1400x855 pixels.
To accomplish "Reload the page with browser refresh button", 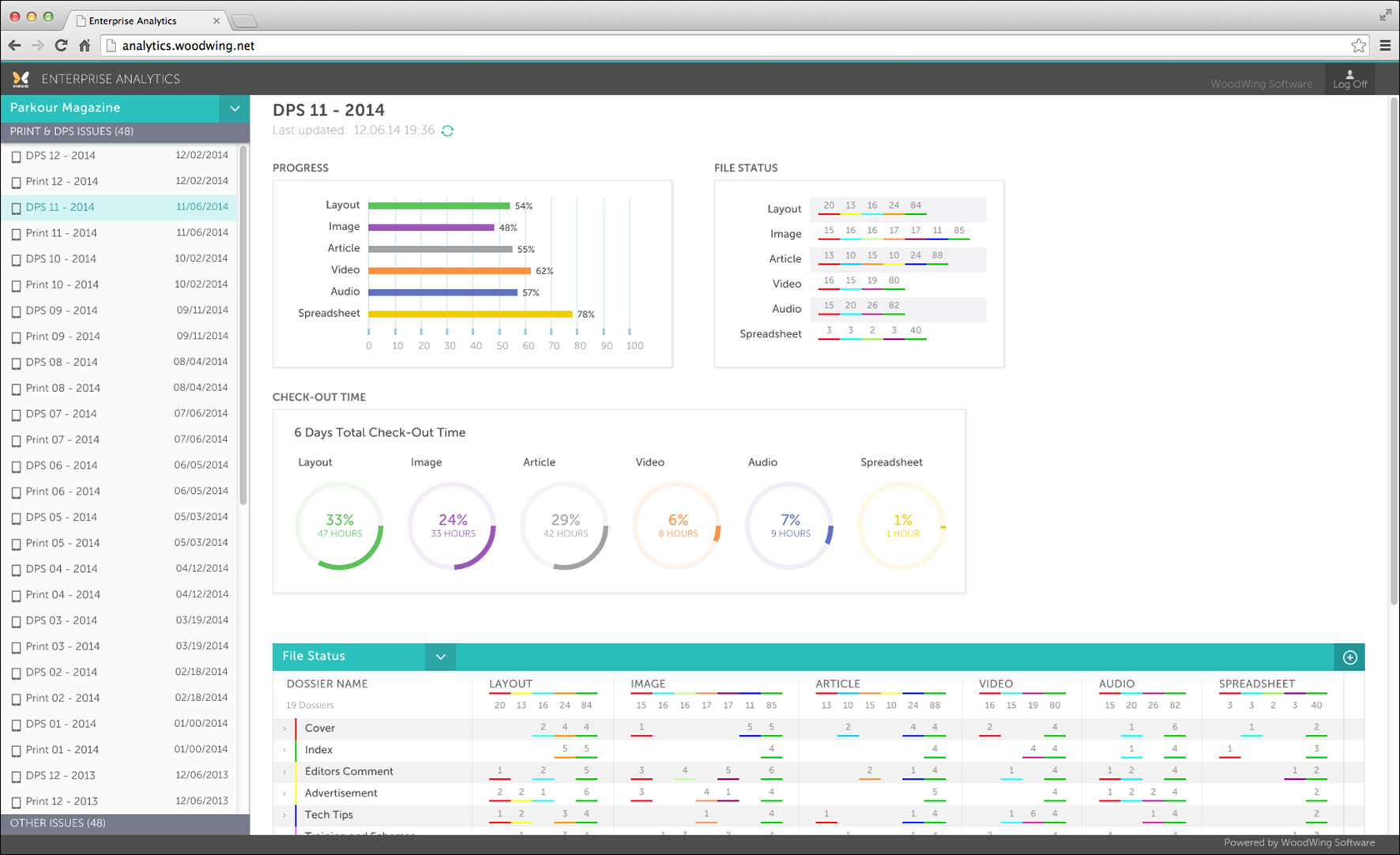I will click(61, 46).
